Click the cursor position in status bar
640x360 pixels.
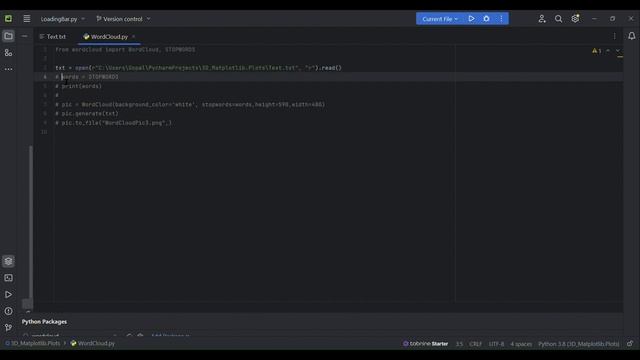(459, 344)
